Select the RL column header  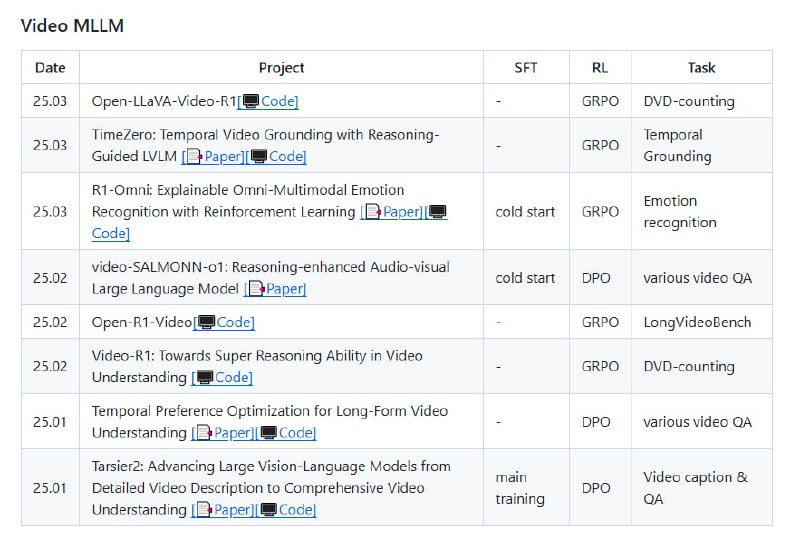pyautogui.click(x=600, y=68)
